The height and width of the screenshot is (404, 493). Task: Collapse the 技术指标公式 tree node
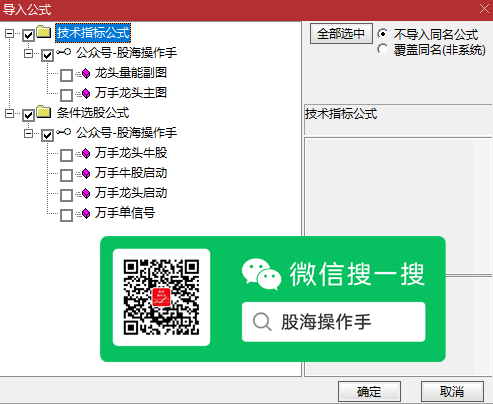tap(10, 33)
